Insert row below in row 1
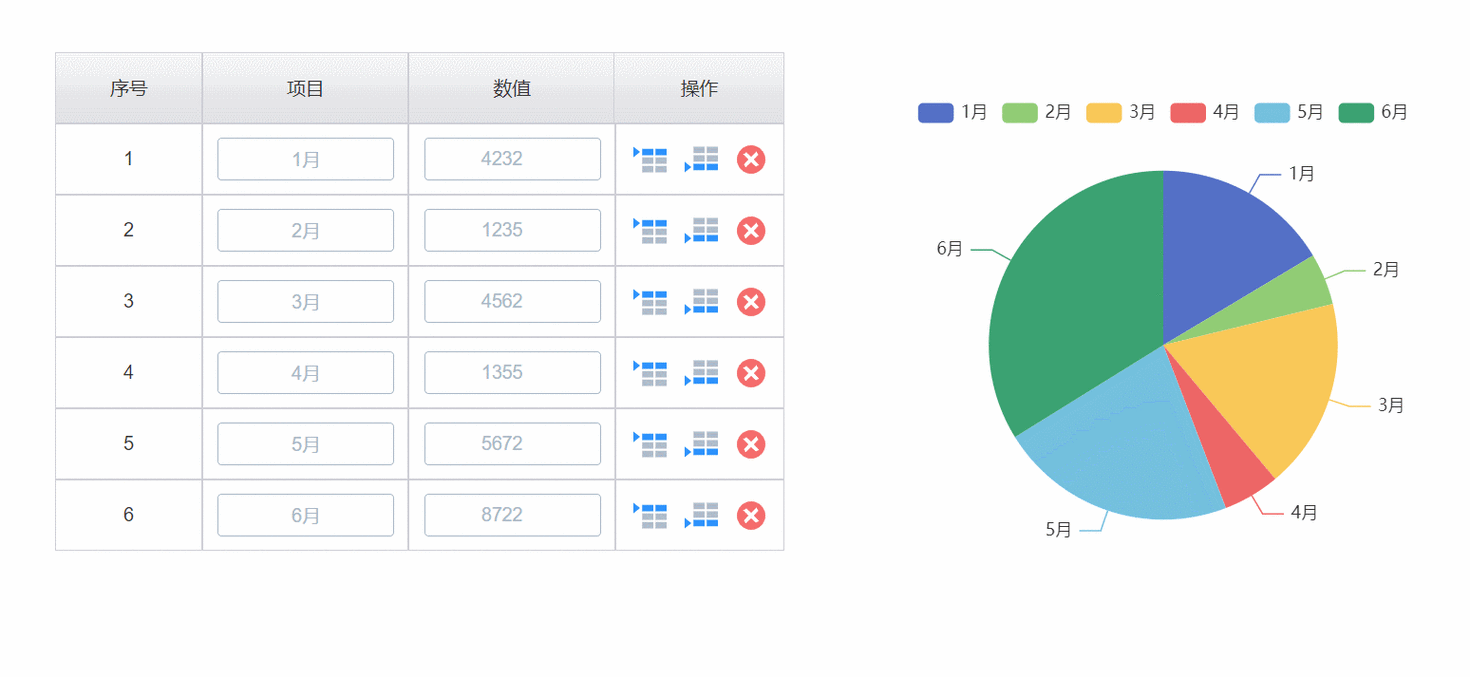 click(701, 159)
